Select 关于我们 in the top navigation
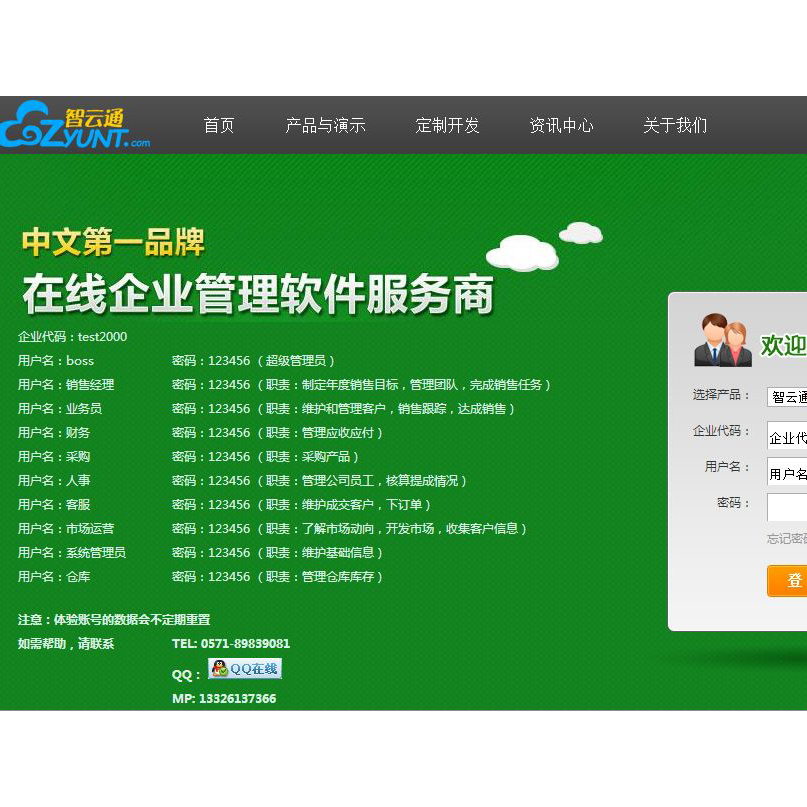Viewport: 807px width, 807px height. coord(674,126)
